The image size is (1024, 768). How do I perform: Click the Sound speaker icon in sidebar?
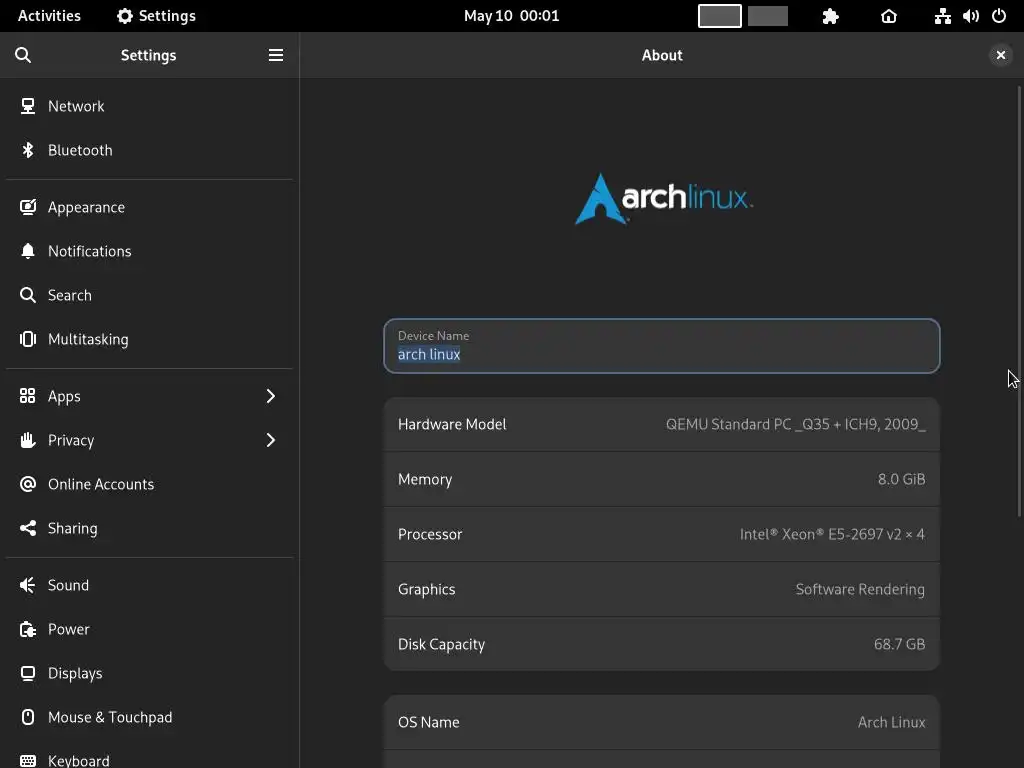pos(27,585)
